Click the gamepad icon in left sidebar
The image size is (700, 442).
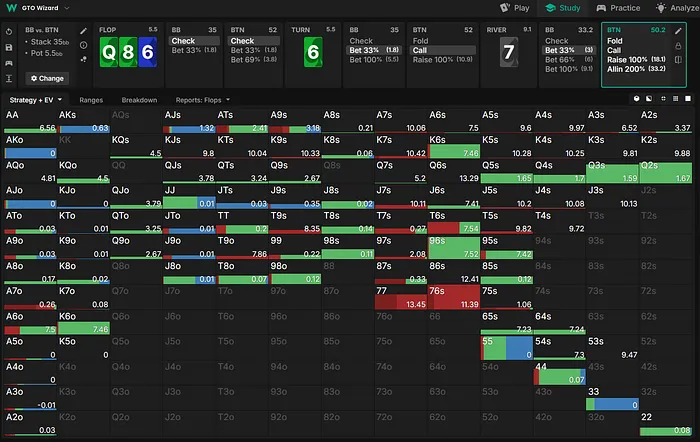click(x=9, y=63)
